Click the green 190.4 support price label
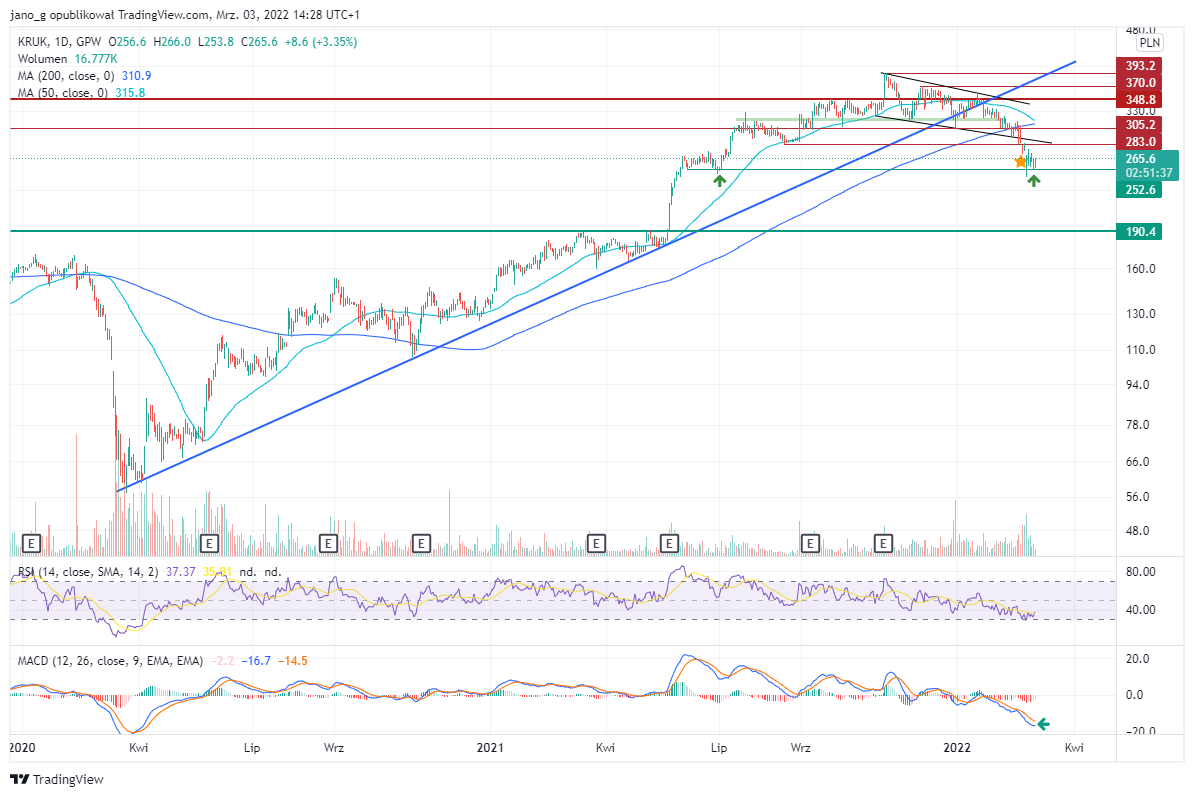This screenshot has width=1194, height=797. [x=1139, y=231]
